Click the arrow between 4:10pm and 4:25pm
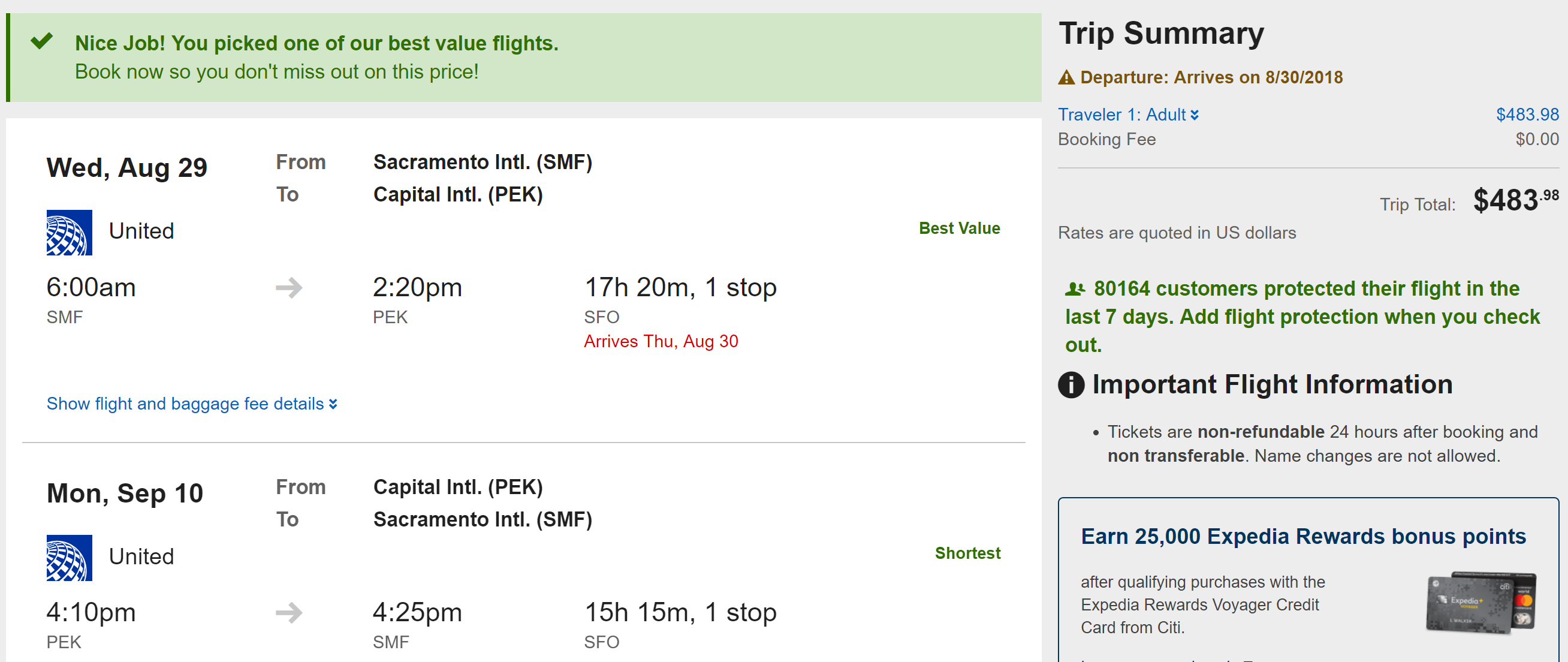The height and width of the screenshot is (662, 1568). coord(289,613)
